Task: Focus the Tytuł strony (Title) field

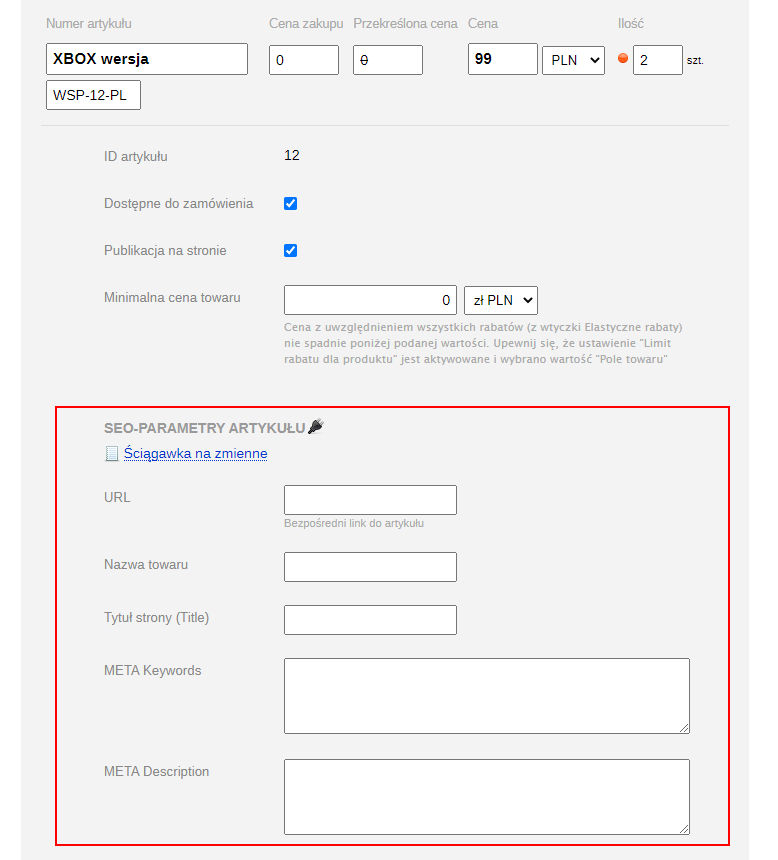Action: click(x=370, y=620)
